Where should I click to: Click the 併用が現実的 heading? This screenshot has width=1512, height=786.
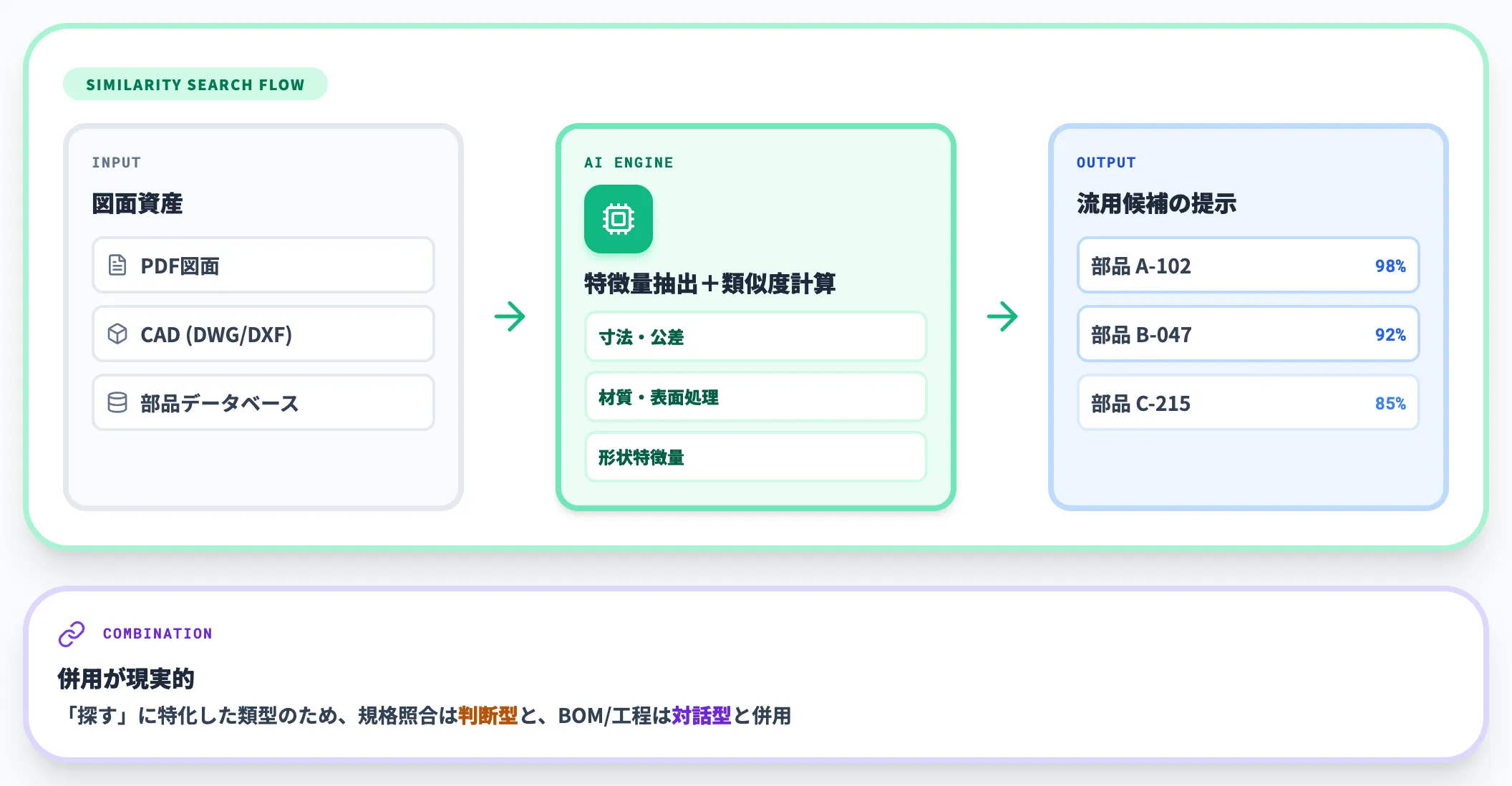point(126,679)
